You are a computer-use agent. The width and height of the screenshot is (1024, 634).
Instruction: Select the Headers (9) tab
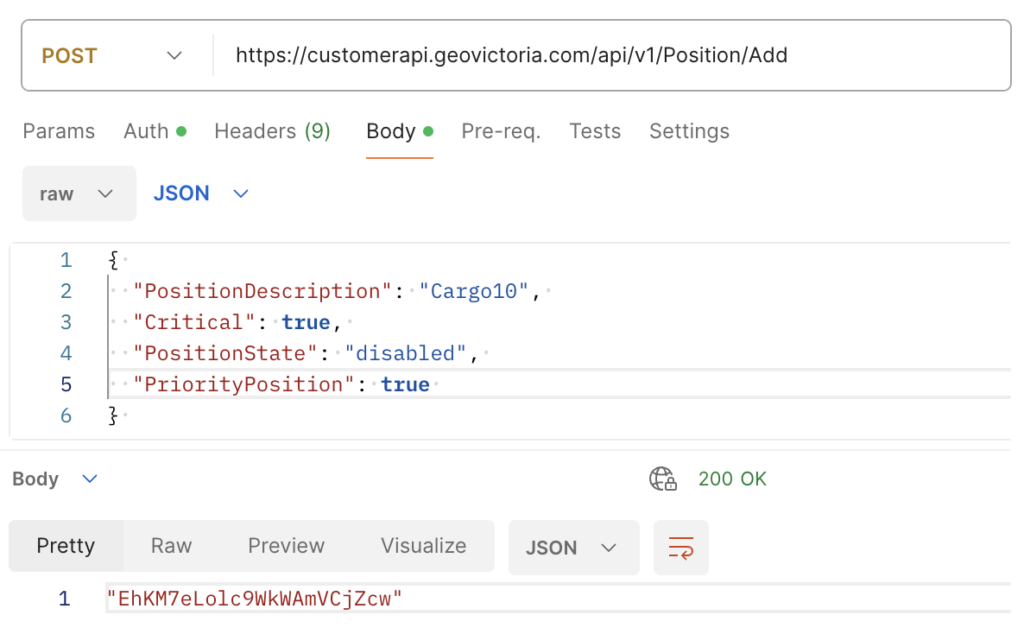272,131
